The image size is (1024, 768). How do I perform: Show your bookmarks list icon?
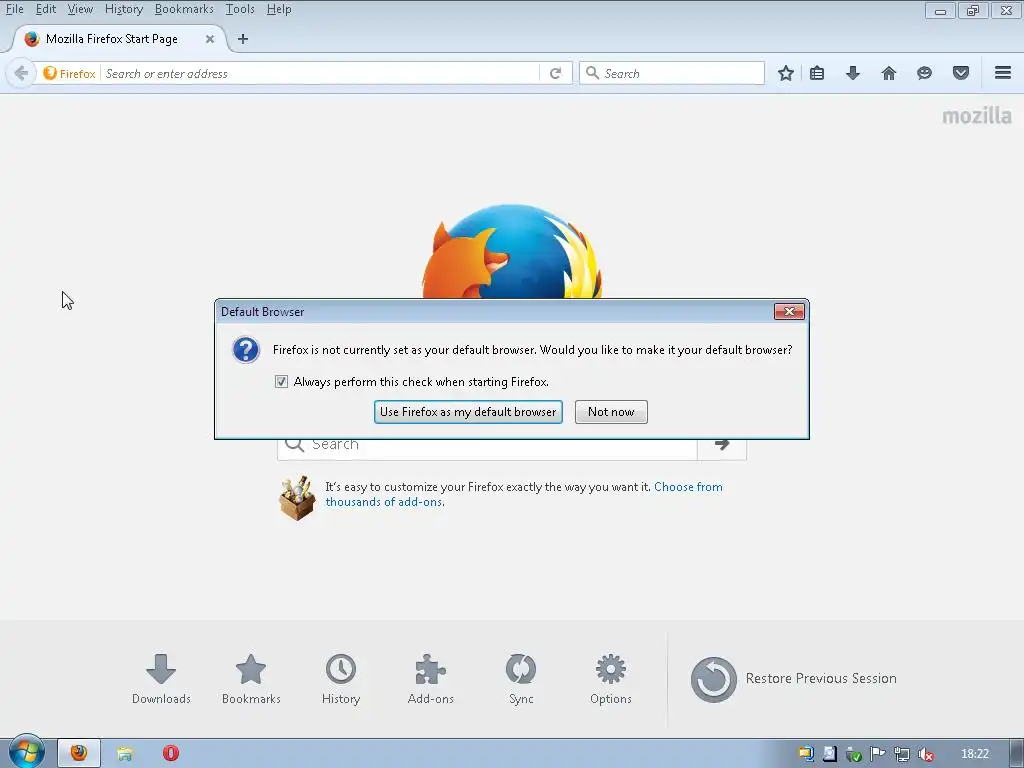point(817,73)
